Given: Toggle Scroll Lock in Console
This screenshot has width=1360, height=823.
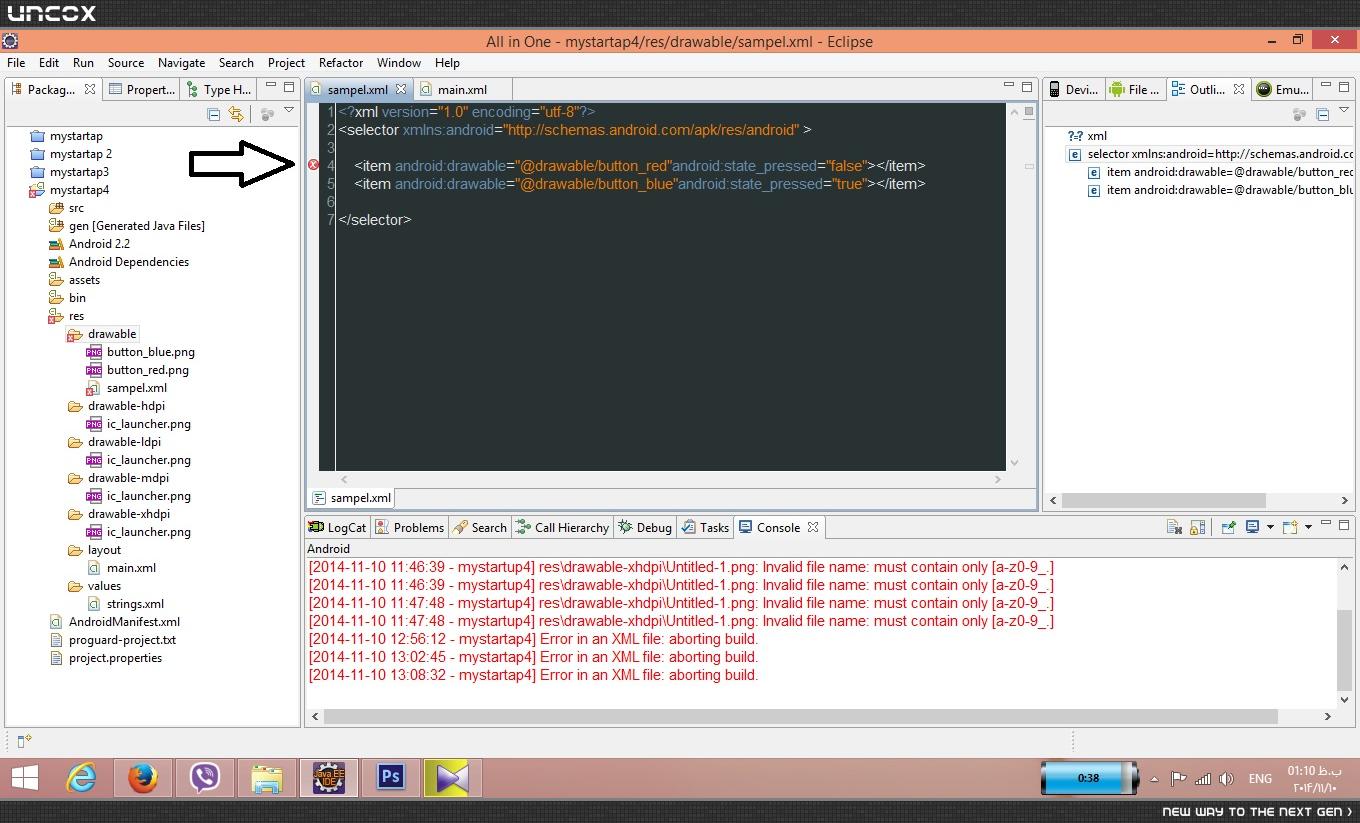Looking at the screenshot, I should (x=1198, y=527).
